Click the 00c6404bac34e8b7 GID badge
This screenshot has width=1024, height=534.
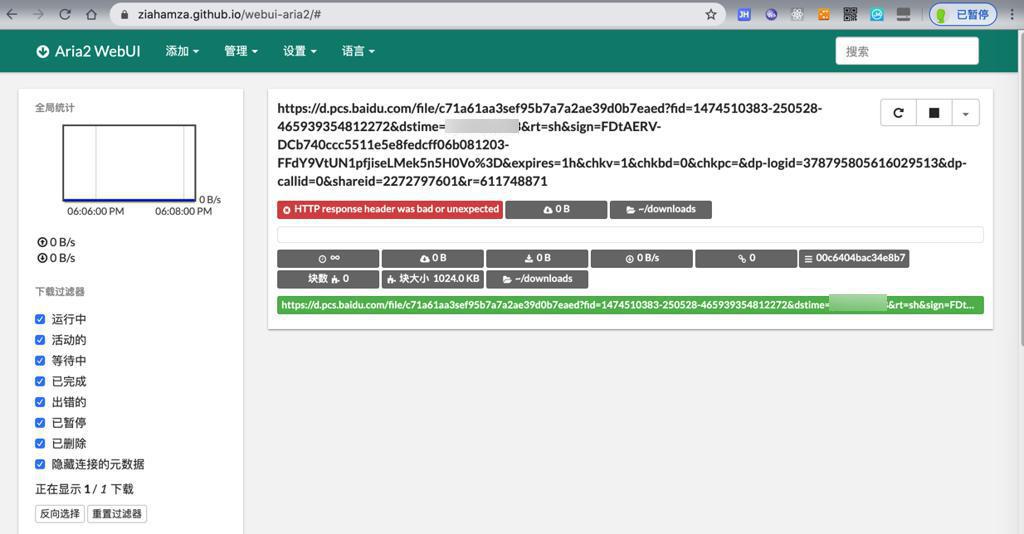854,259
